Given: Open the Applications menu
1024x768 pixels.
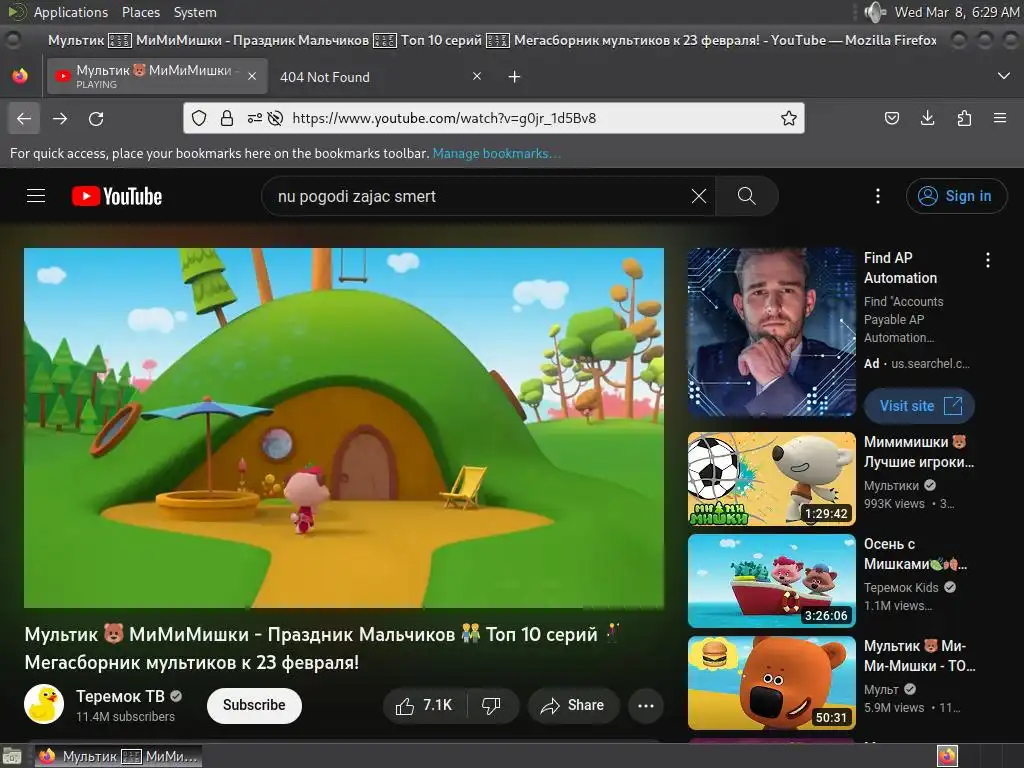Looking at the screenshot, I should [x=71, y=12].
